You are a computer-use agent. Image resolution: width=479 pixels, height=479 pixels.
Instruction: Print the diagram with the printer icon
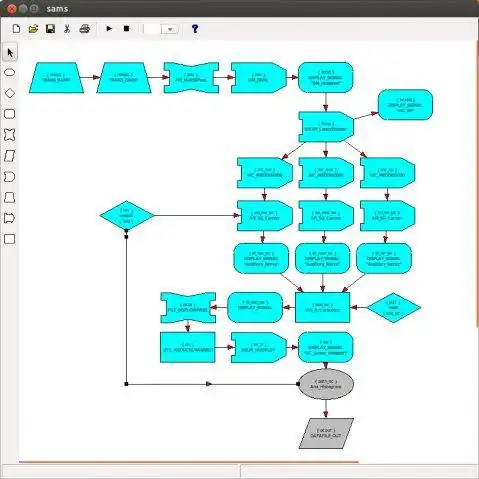point(85,29)
